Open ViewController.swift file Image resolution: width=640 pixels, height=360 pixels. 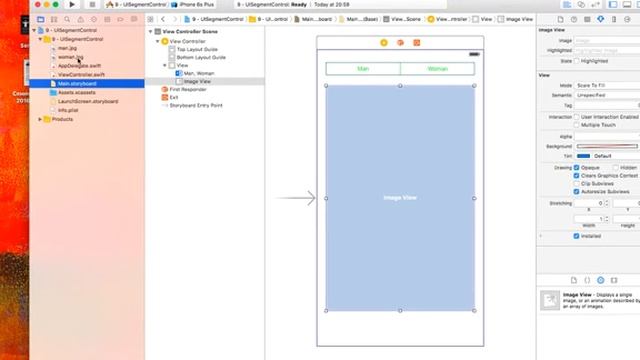pyautogui.click(x=81, y=75)
